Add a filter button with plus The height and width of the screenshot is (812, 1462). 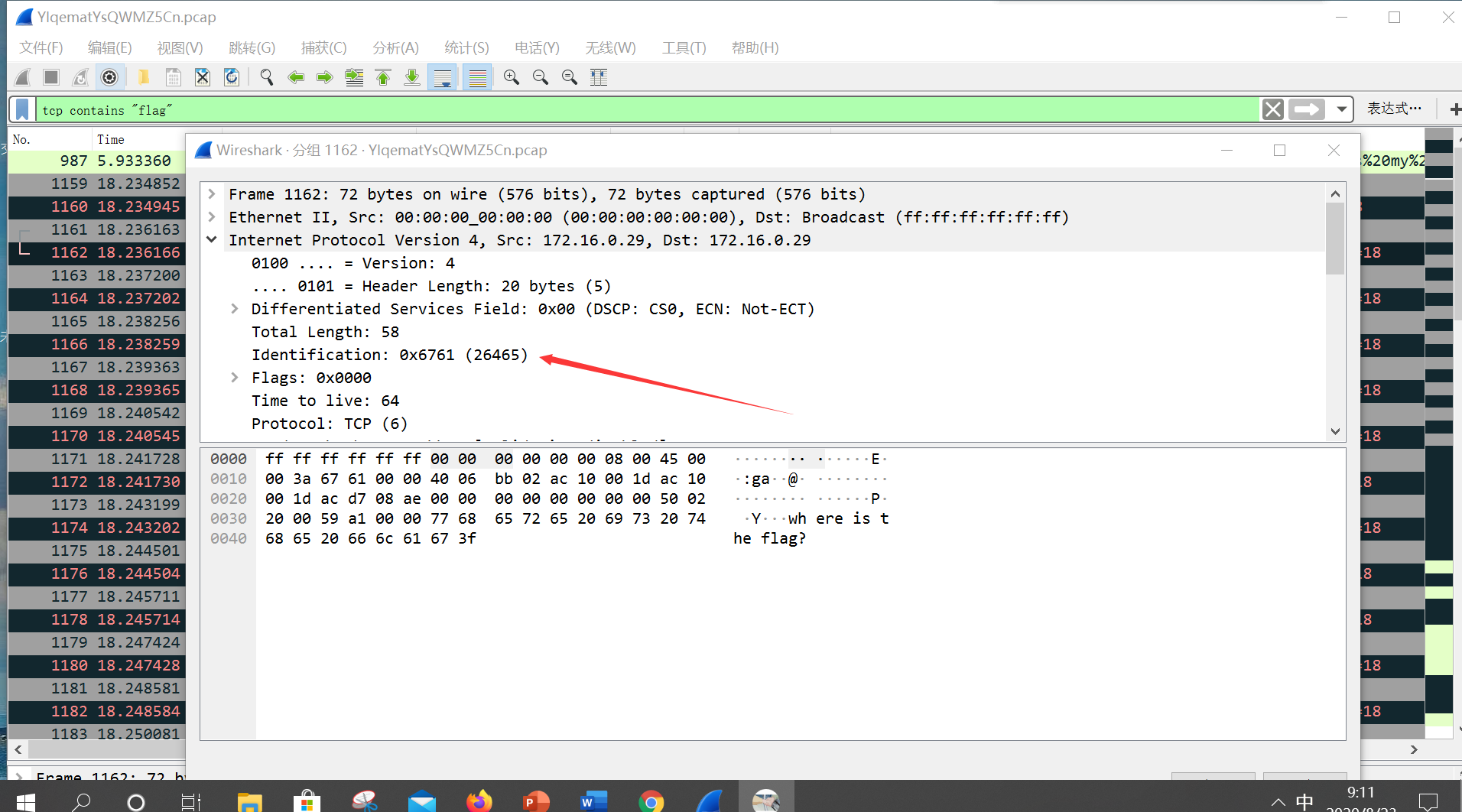[x=1455, y=109]
